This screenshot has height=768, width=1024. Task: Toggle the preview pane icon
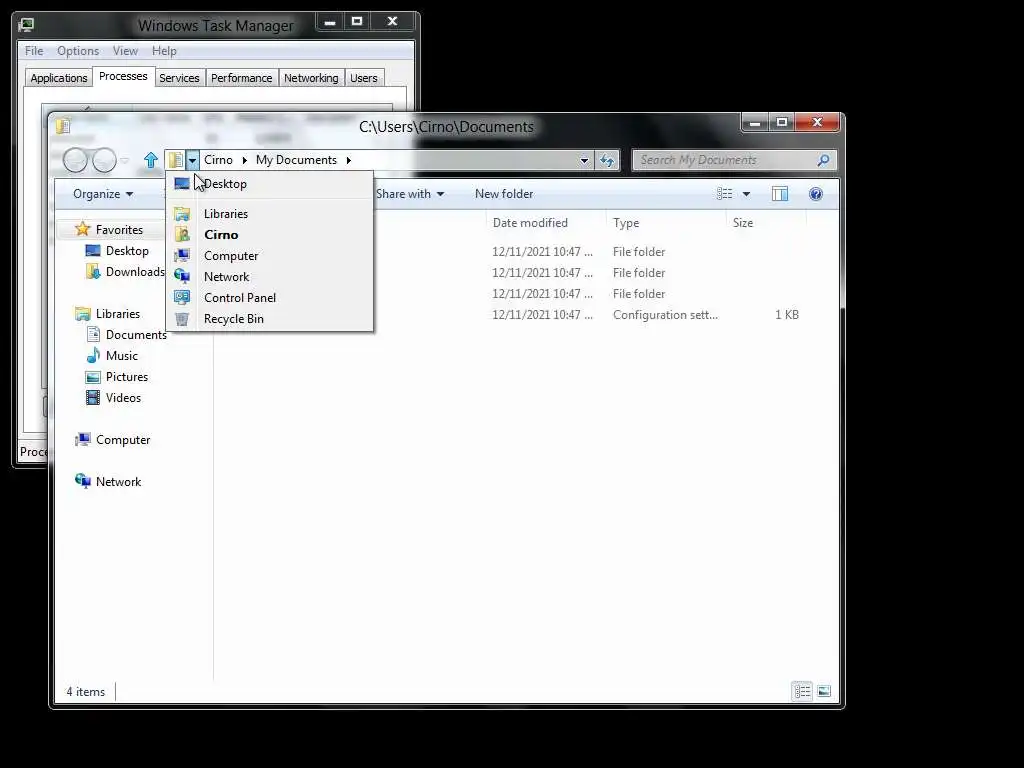780,194
